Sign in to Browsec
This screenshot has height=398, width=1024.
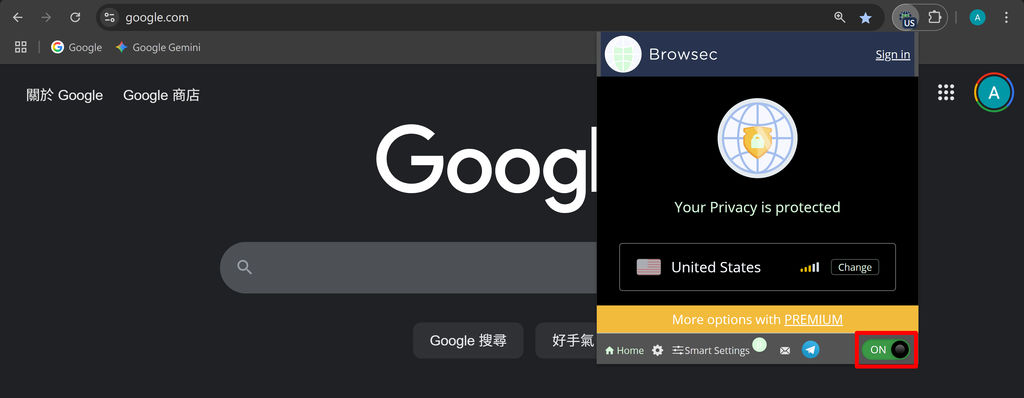point(893,54)
